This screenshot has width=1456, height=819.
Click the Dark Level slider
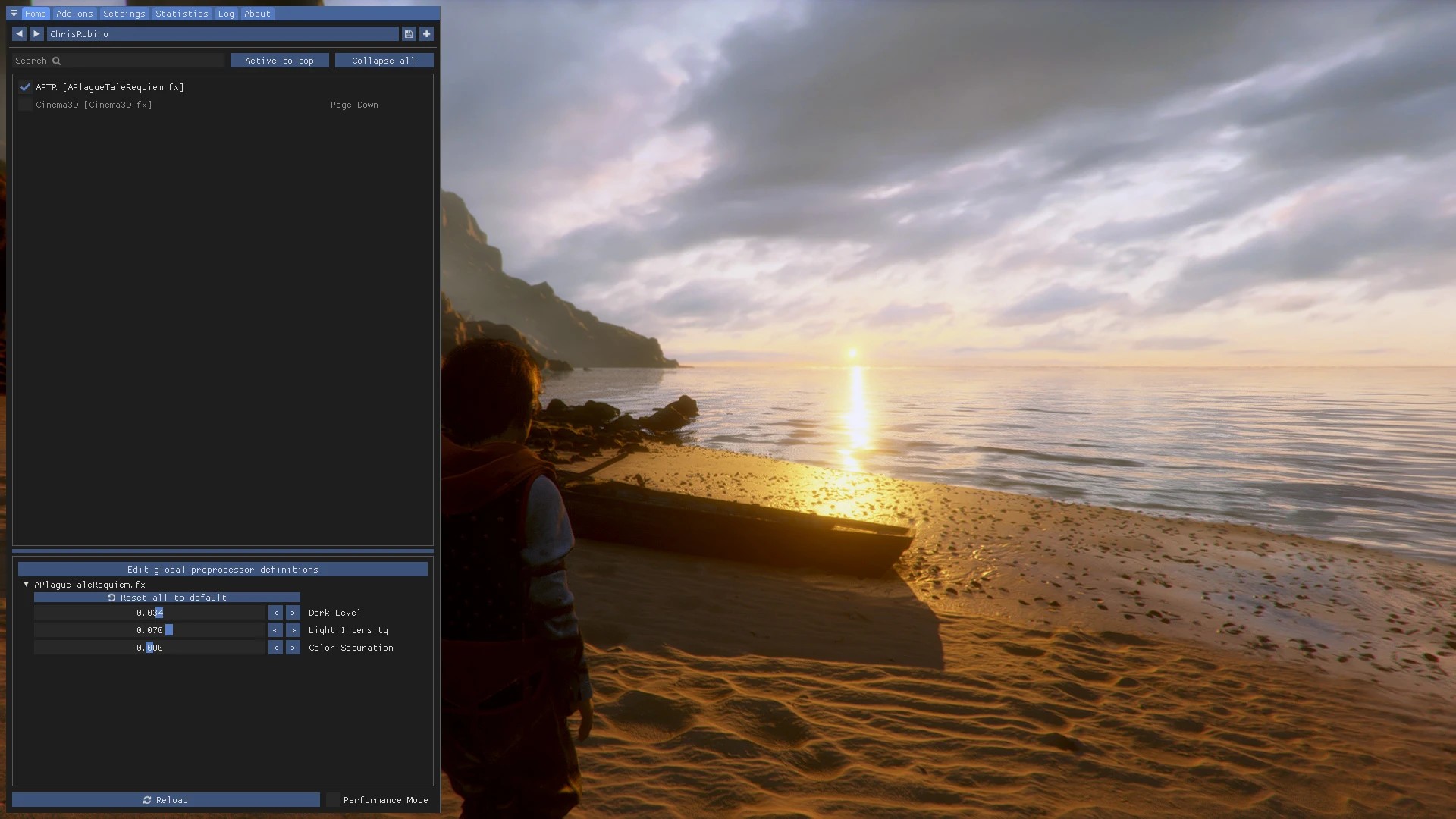(150, 613)
